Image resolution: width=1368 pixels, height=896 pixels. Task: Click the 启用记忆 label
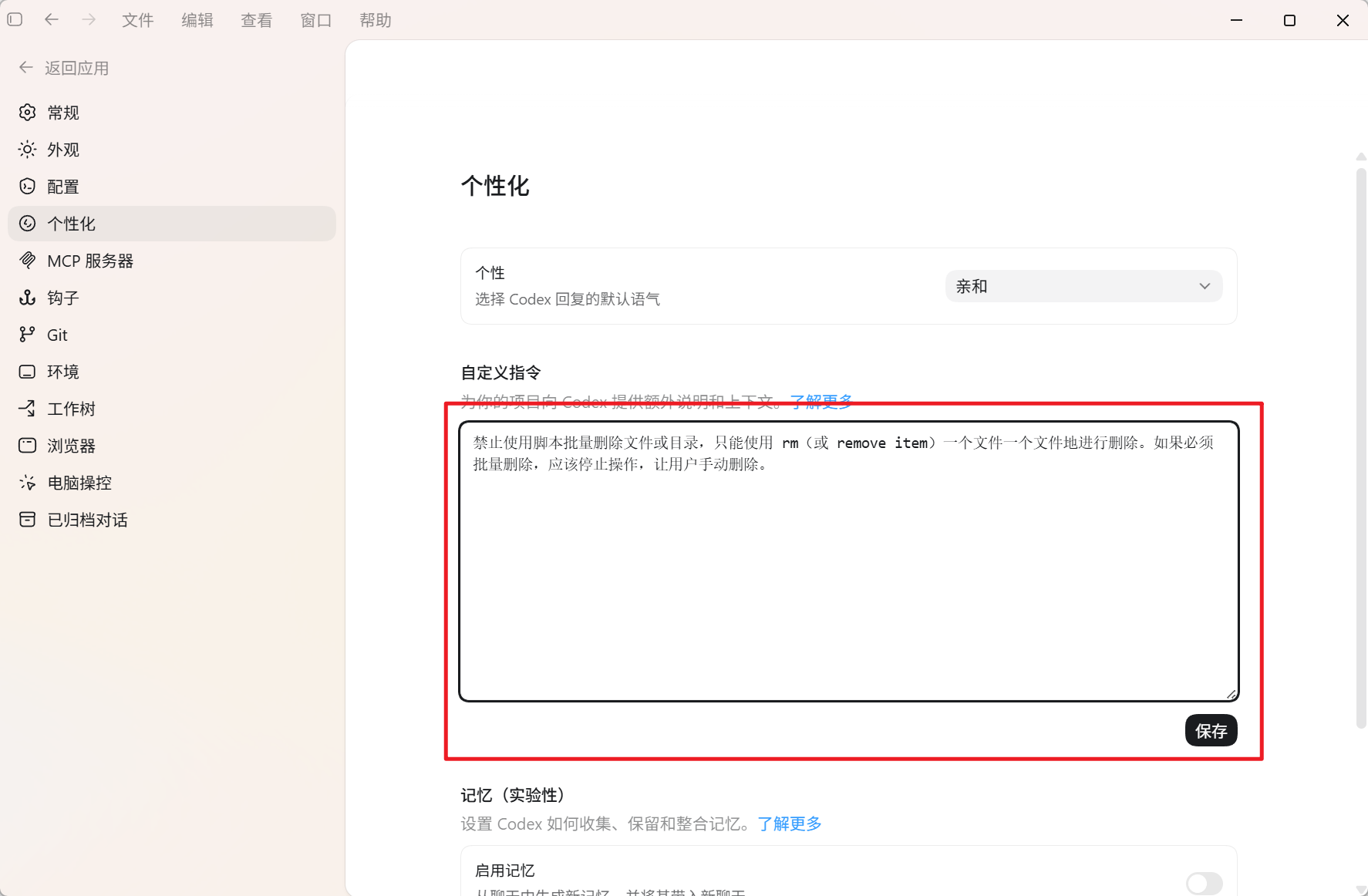tap(505, 871)
